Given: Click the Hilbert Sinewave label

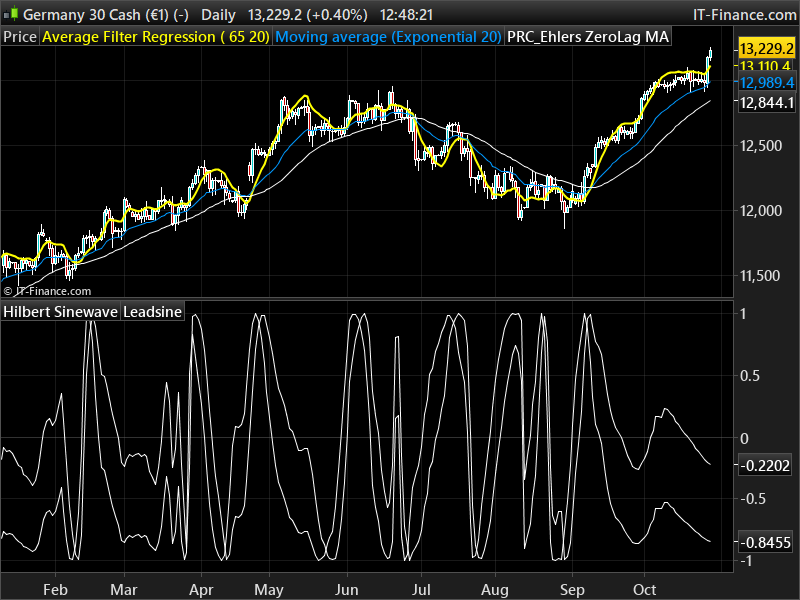Looking at the screenshot, I should click(60, 312).
